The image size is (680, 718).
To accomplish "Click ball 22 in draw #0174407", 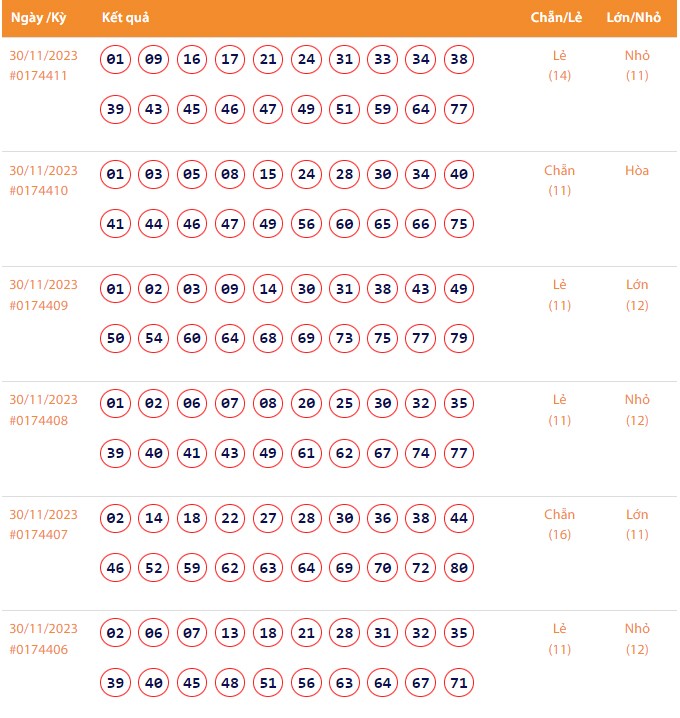I will 230,519.
